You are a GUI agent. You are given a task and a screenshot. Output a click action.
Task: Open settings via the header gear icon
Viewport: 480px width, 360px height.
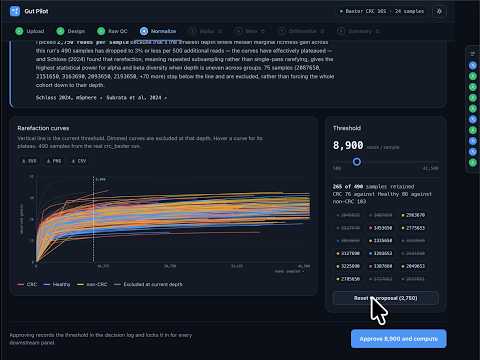(x=439, y=11)
